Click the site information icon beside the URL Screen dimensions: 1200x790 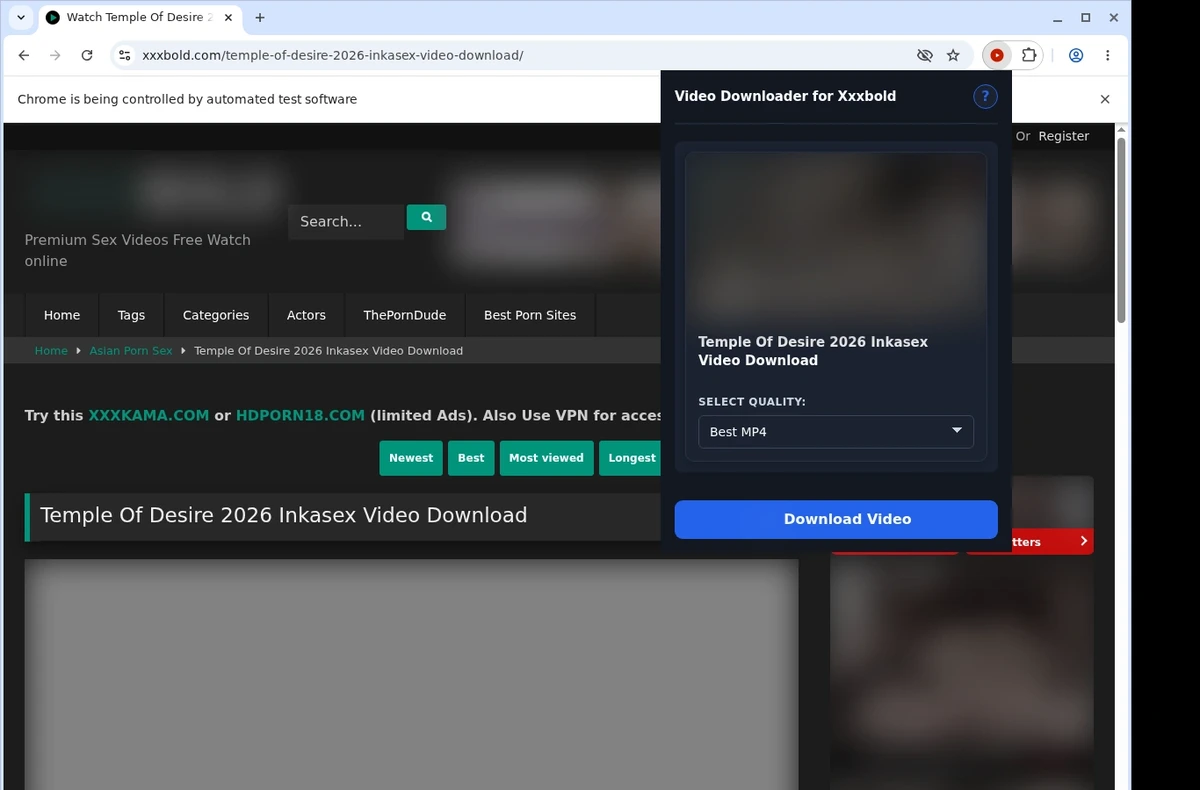coord(124,55)
